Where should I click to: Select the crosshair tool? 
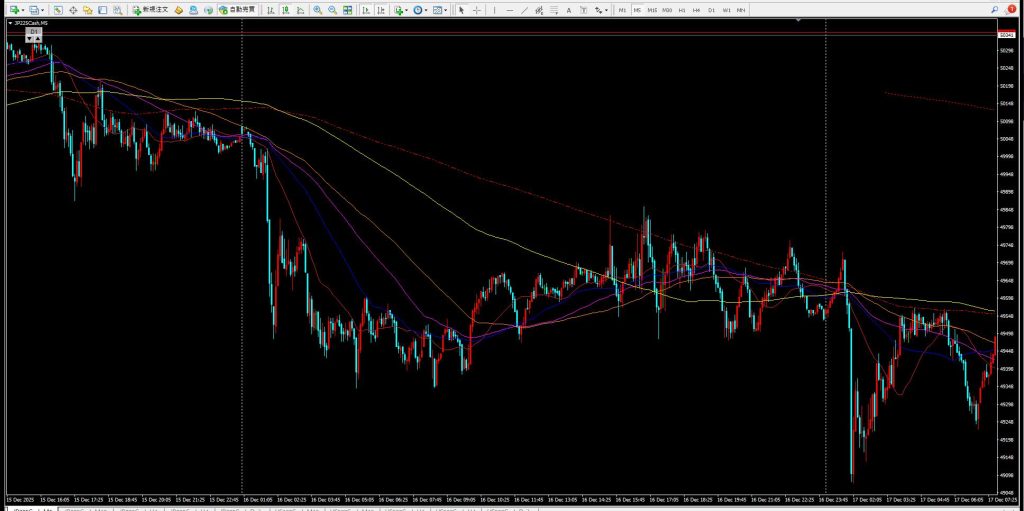point(475,9)
